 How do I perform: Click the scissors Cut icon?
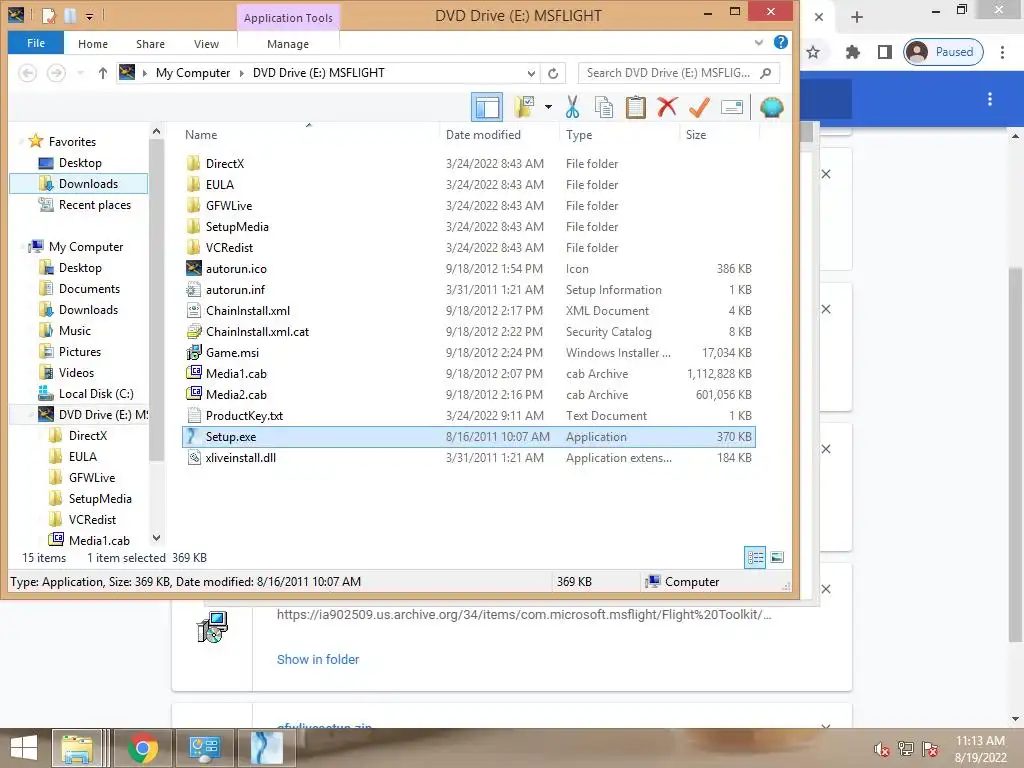(x=572, y=107)
